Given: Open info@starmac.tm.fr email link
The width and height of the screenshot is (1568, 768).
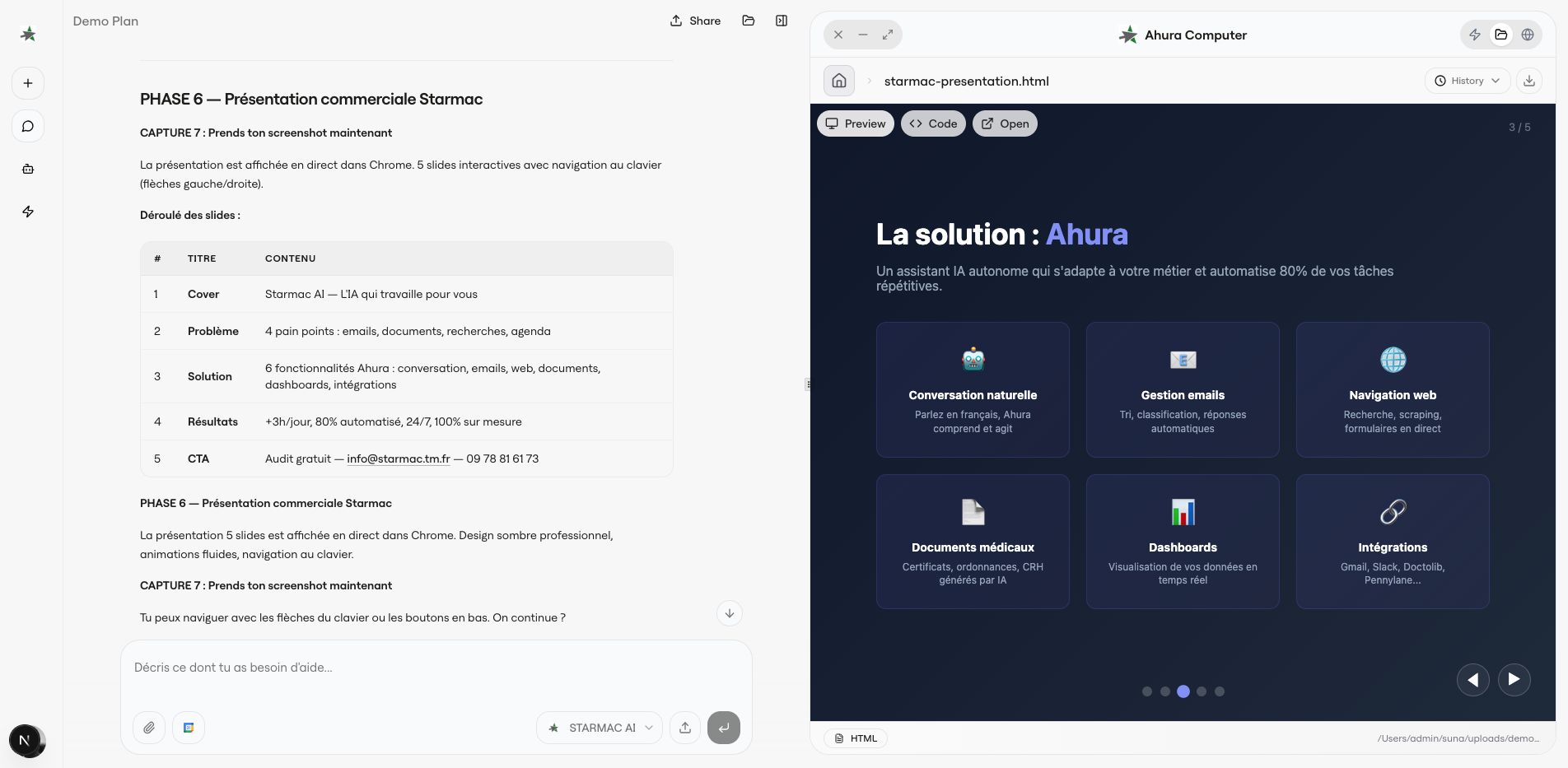Looking at the screenshot, I should pos(399,458).
